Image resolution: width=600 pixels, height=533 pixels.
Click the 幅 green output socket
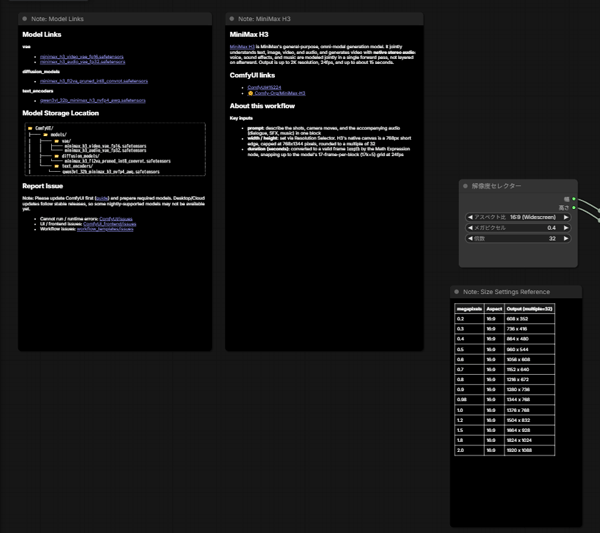point(574,199)
